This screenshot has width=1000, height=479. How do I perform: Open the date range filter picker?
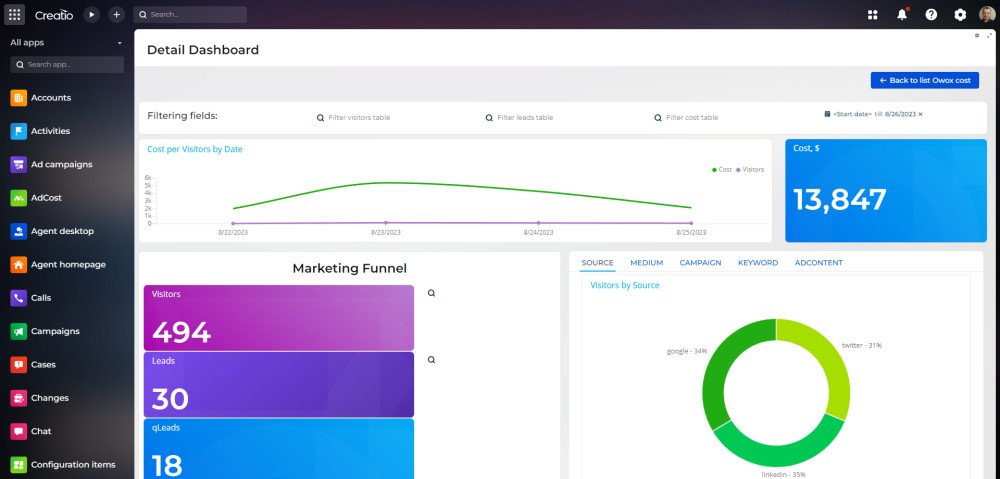[870, 114]
